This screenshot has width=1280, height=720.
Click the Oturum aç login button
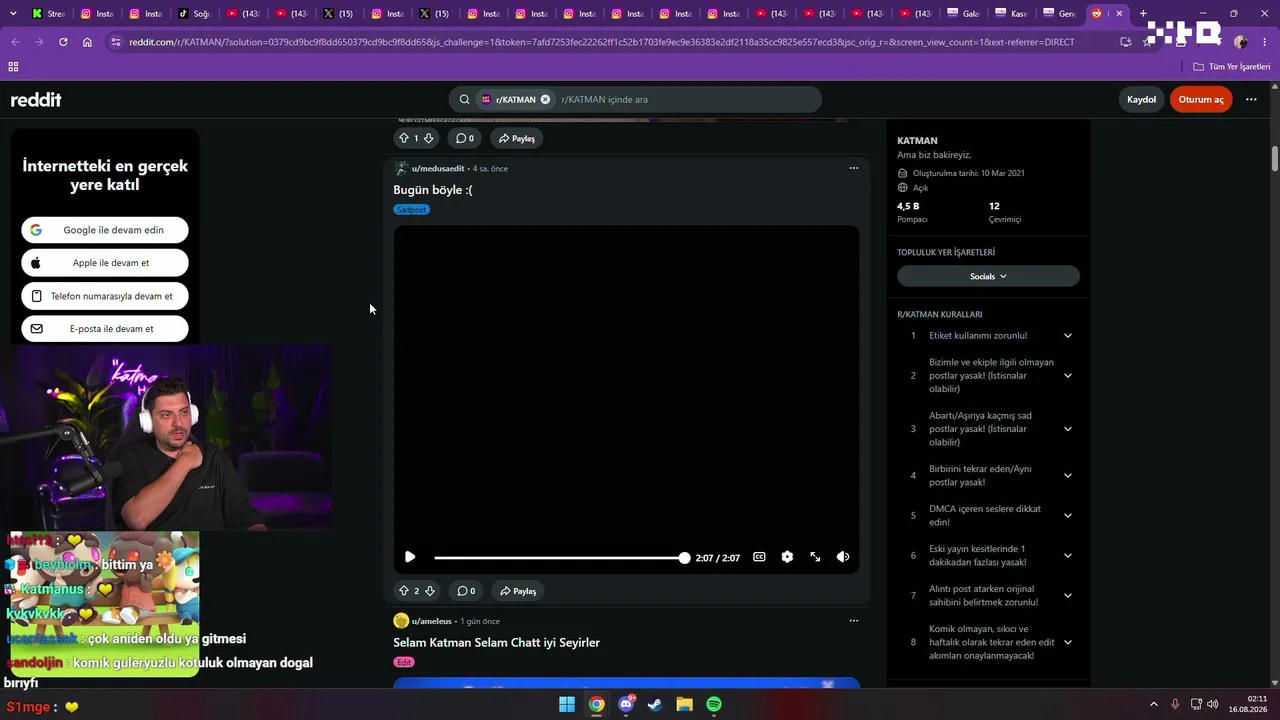1201,100
